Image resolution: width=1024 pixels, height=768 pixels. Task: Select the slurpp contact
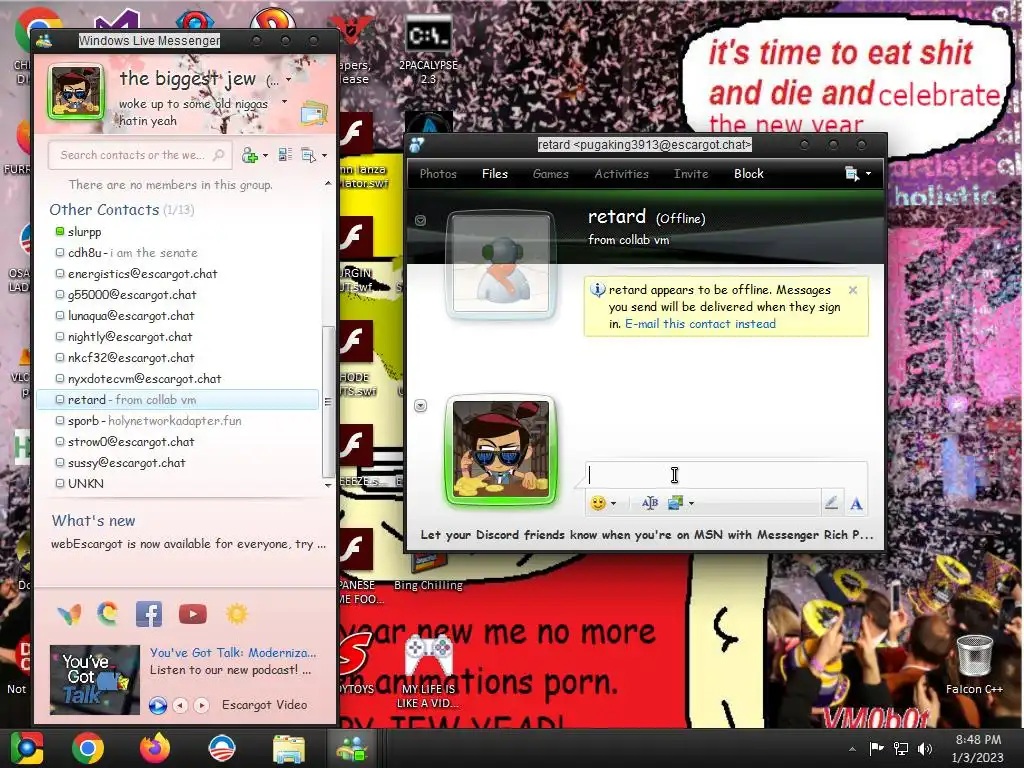click(178, 232)
